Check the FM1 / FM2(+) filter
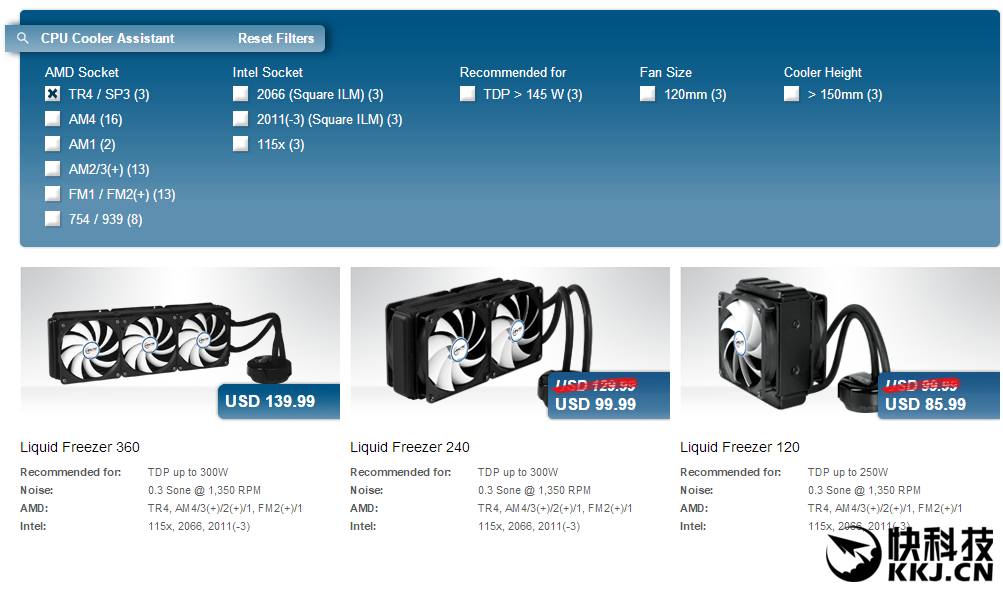This screenshot has height=592, width=1003. pyautogui.click(x=52, y=194)
